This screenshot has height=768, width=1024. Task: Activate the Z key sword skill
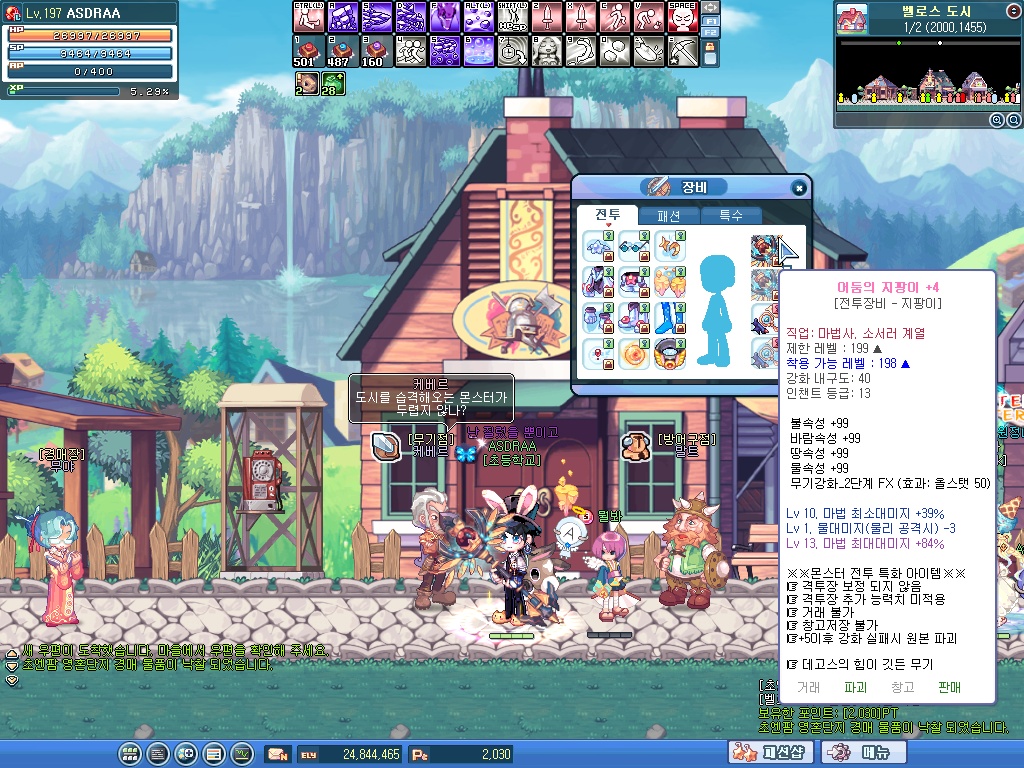coord(546,16)
